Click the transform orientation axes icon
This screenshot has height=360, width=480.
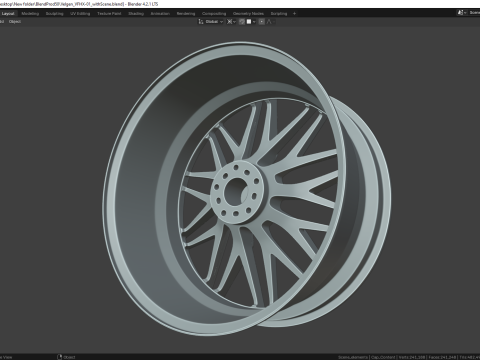[x=201, y=22]
